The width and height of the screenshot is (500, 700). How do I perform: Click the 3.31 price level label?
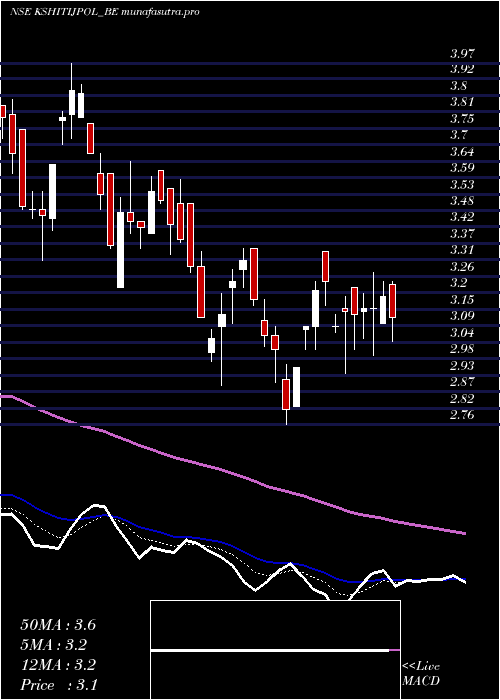pos(462,250)
